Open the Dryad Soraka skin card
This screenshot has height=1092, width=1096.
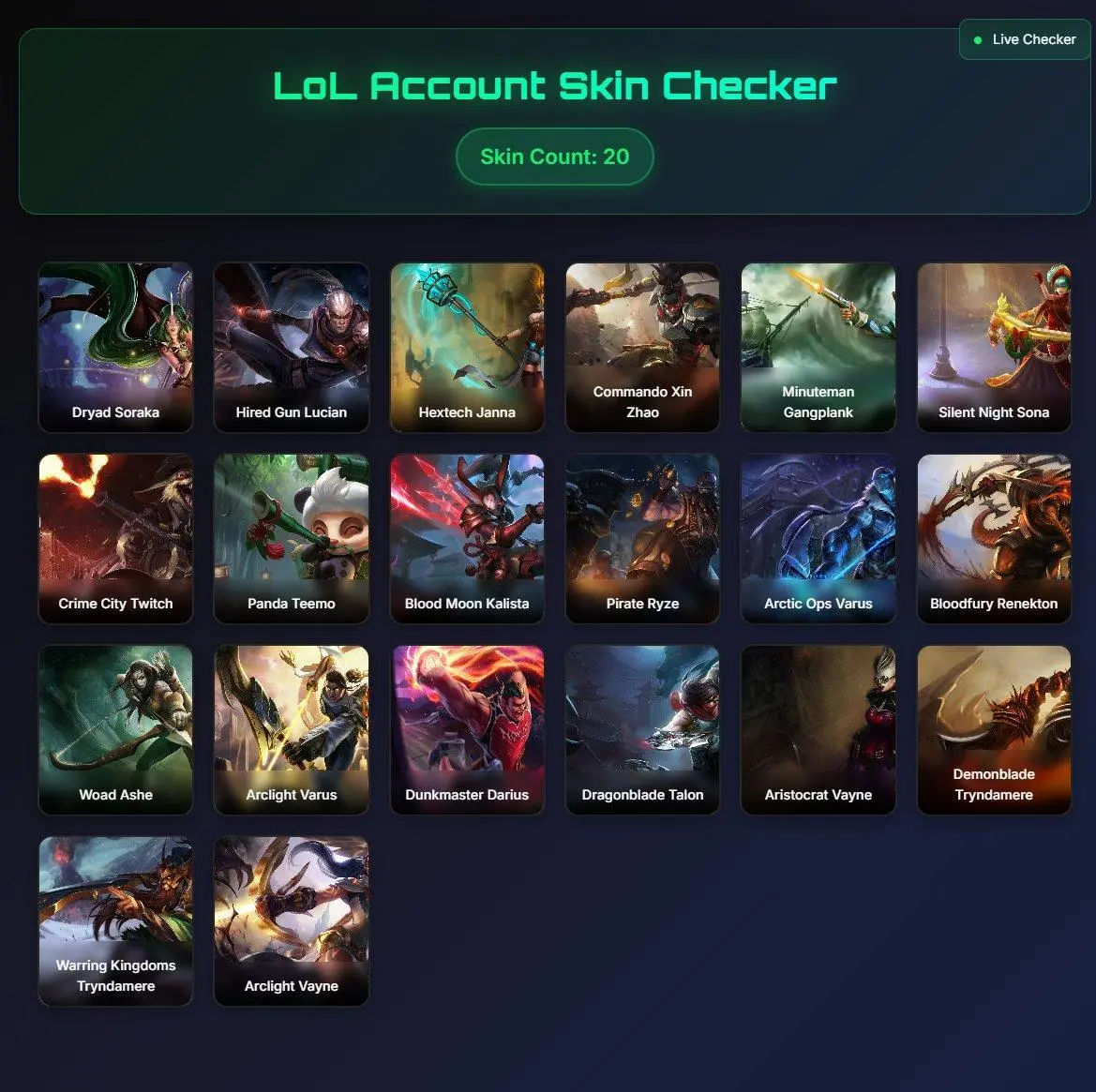[115, 347]
